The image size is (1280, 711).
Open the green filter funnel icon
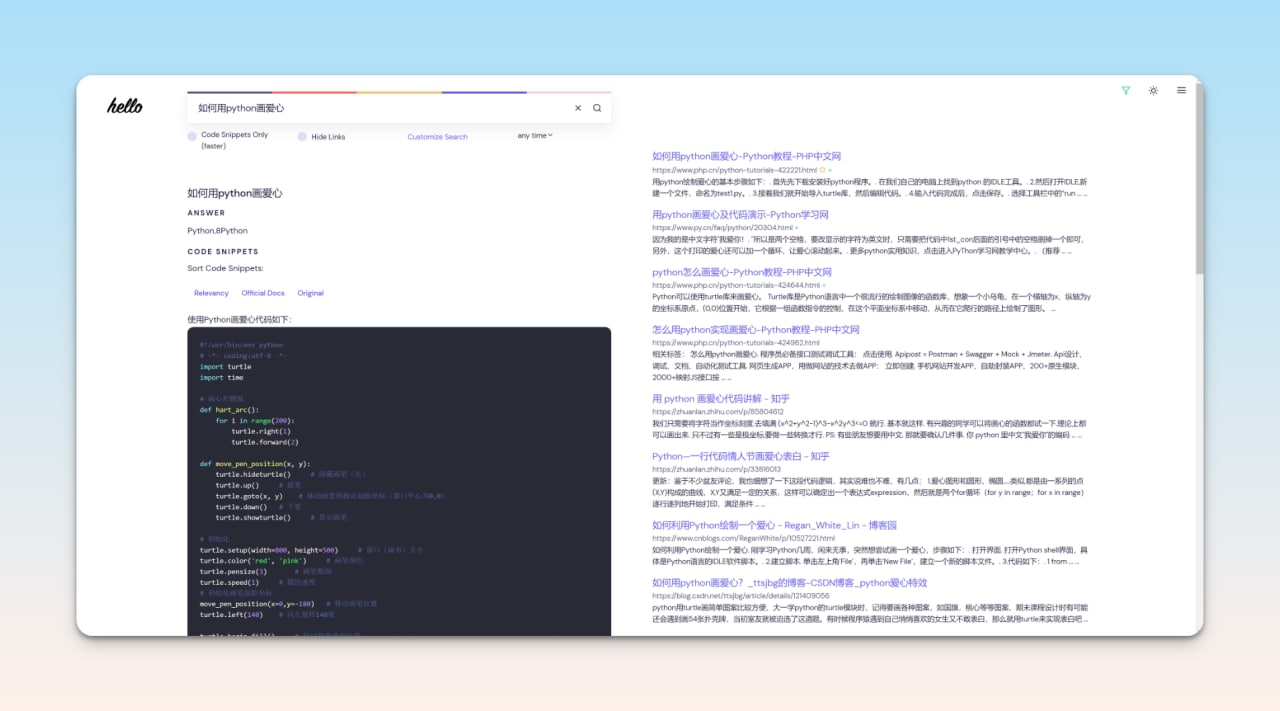click(1125, 90)
